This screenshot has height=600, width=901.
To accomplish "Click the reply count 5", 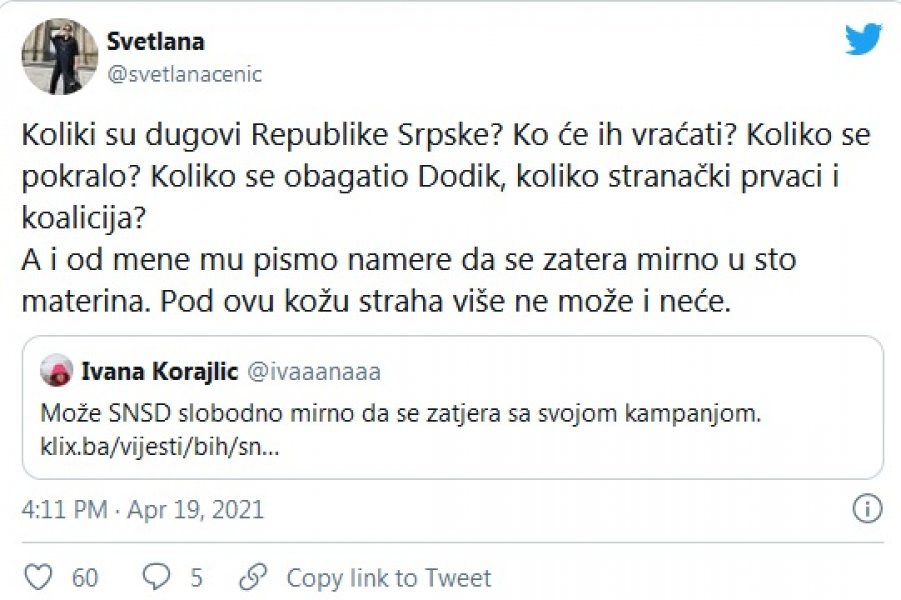I will (196, 577).
